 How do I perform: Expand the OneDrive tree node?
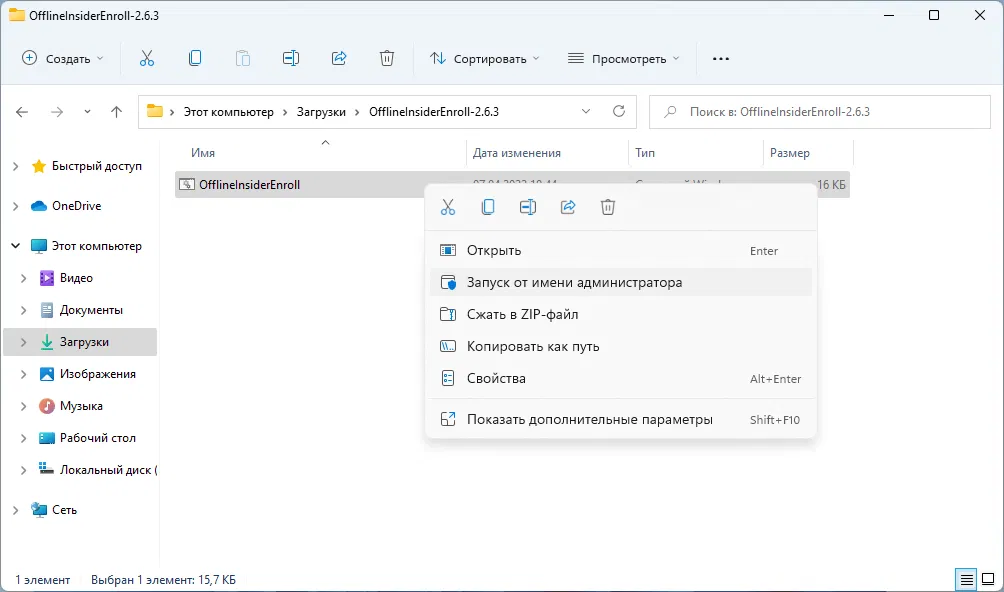(15, 206)
